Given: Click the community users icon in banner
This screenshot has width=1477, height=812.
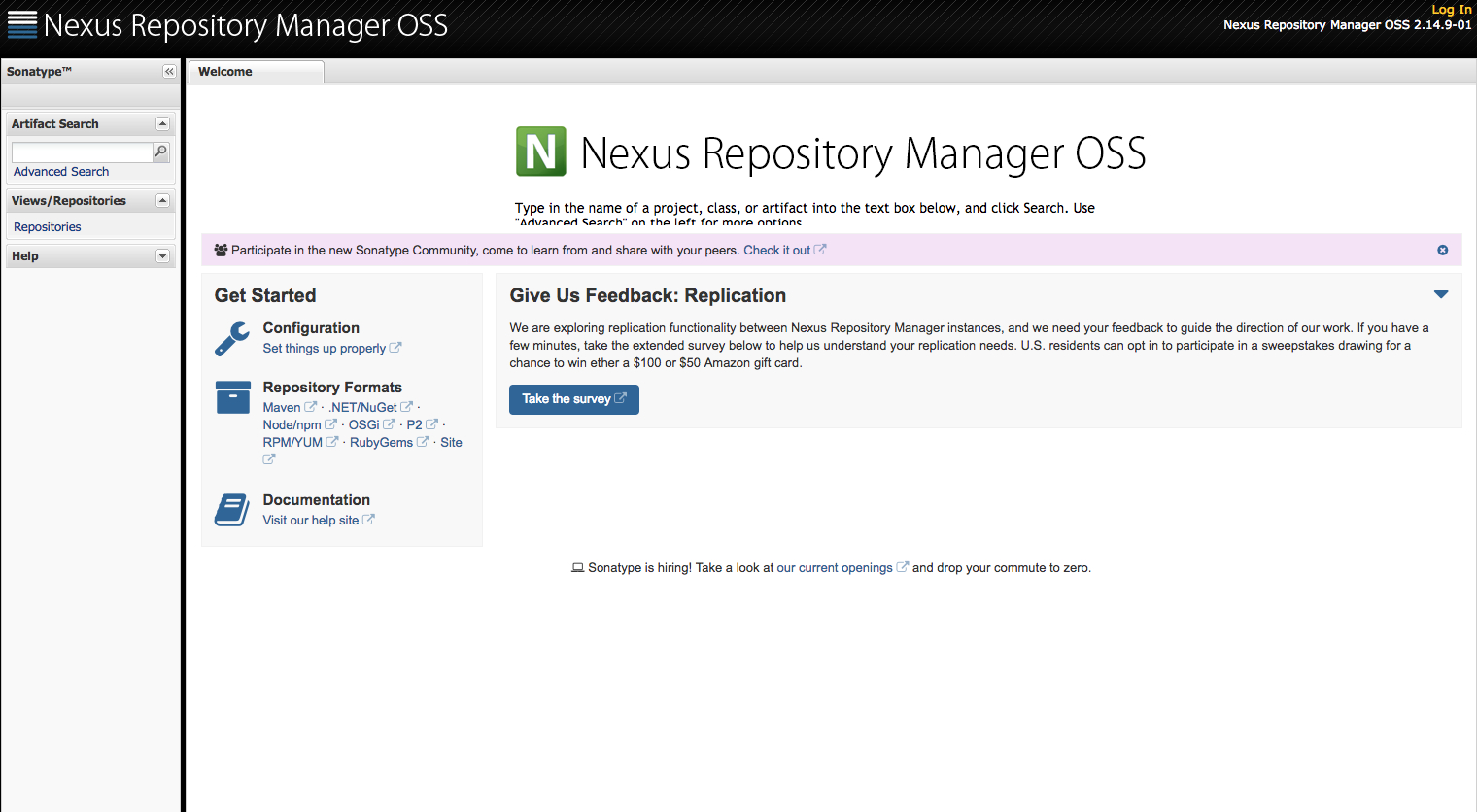Looking at the screenshot, I should pos(221,250).
